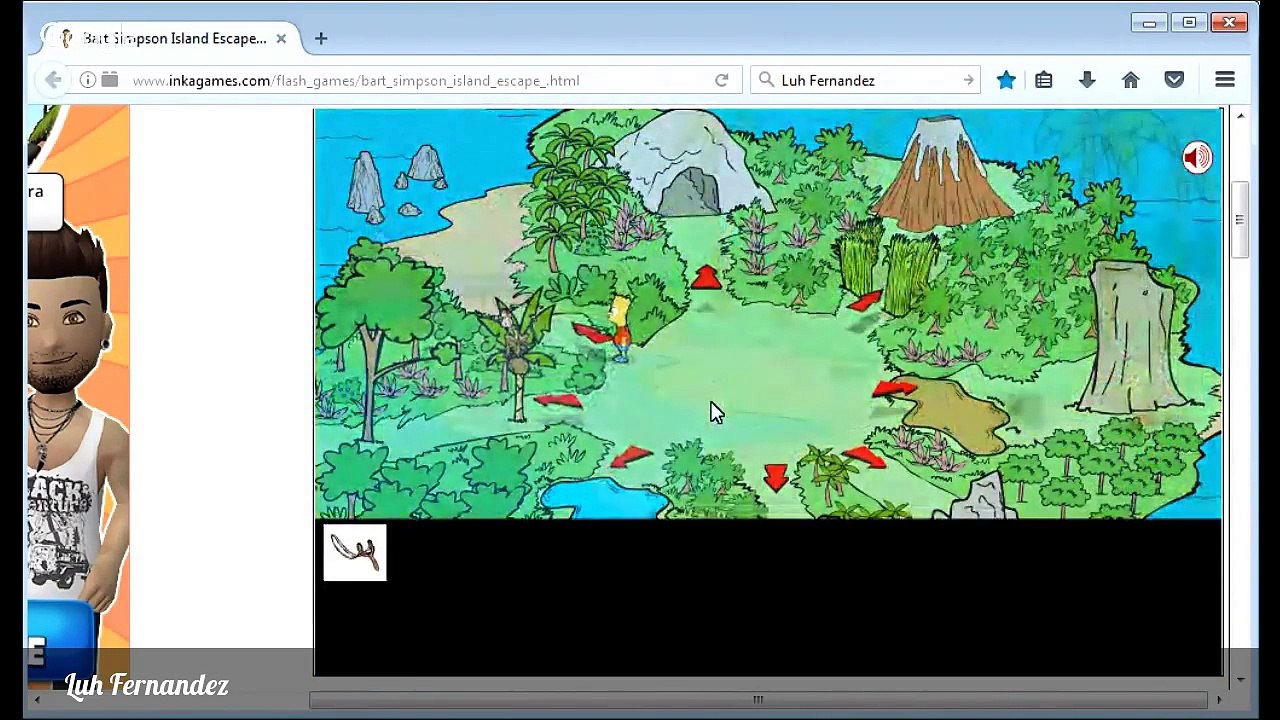1280x720 pixels.
Task: Click the cave entrance in the rock
Action: (689, 190)
